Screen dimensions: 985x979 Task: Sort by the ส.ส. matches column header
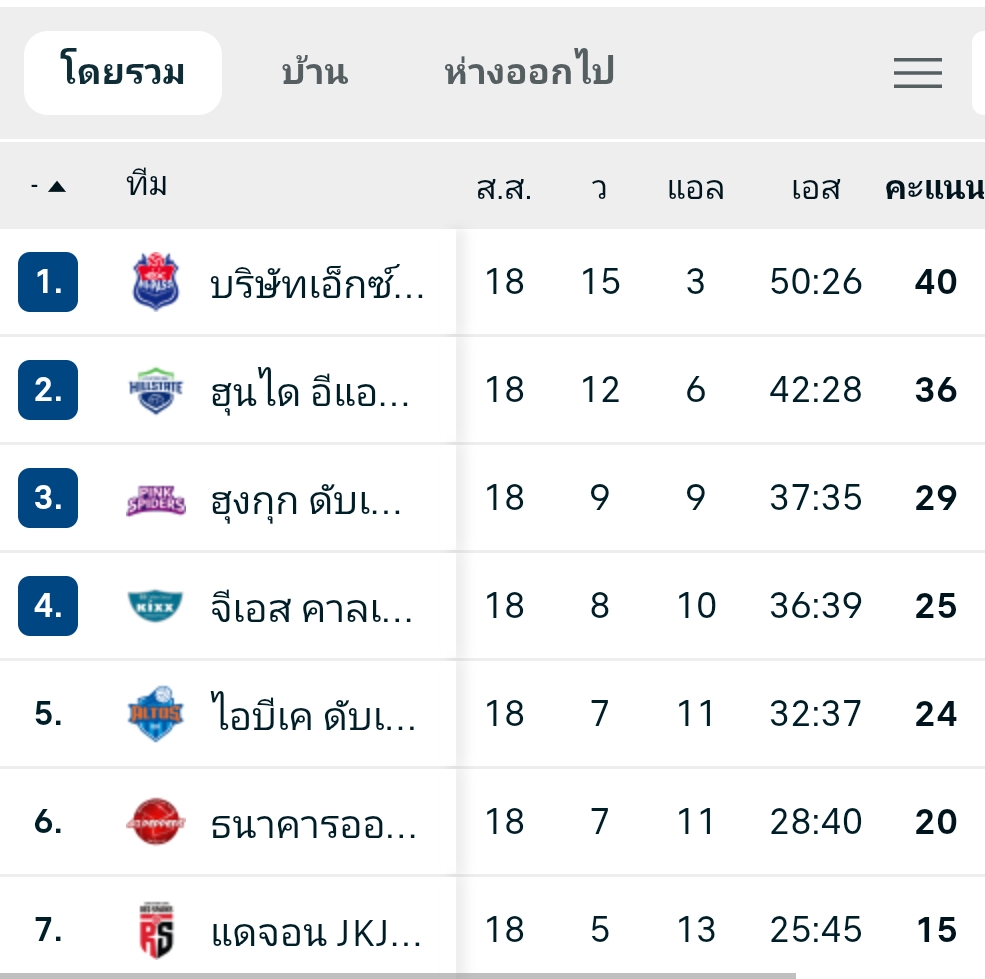click(x=504, y=188)
